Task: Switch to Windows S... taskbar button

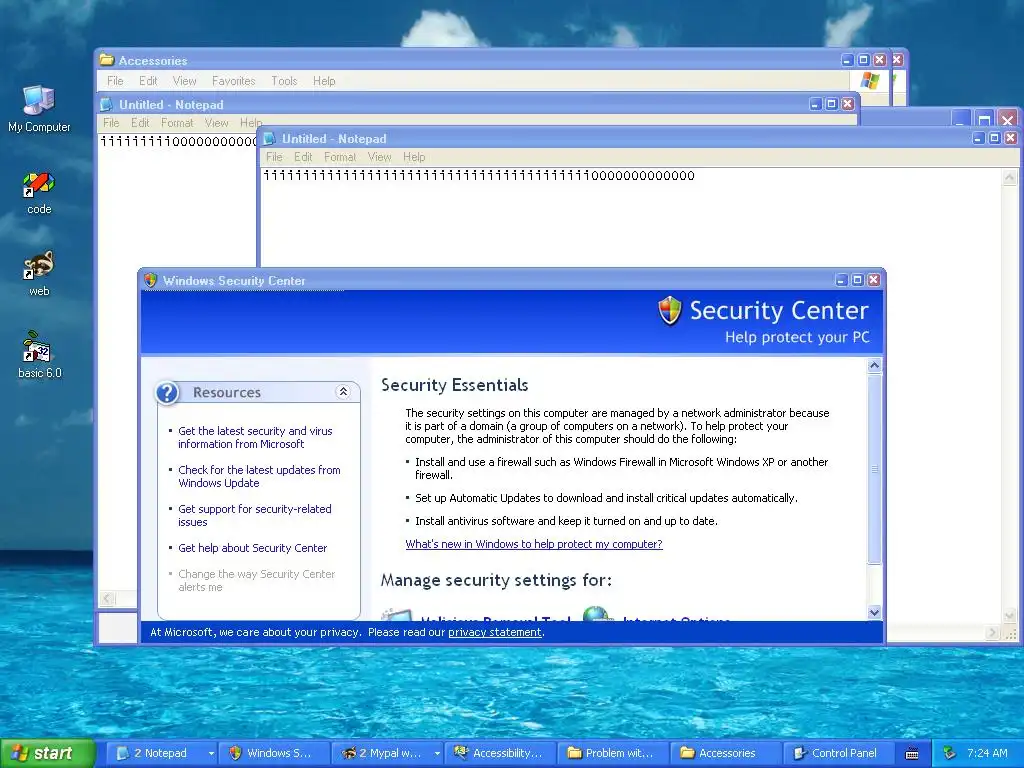Action: pos(273,753)
